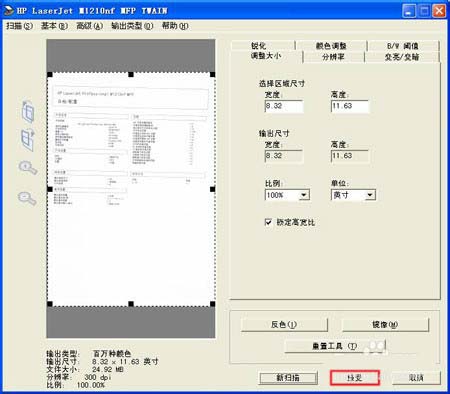Viewport: 450px width, 394px height.
Task: Minimize the HP LaserJet TWAIN window
Action: tap(409, 11)
